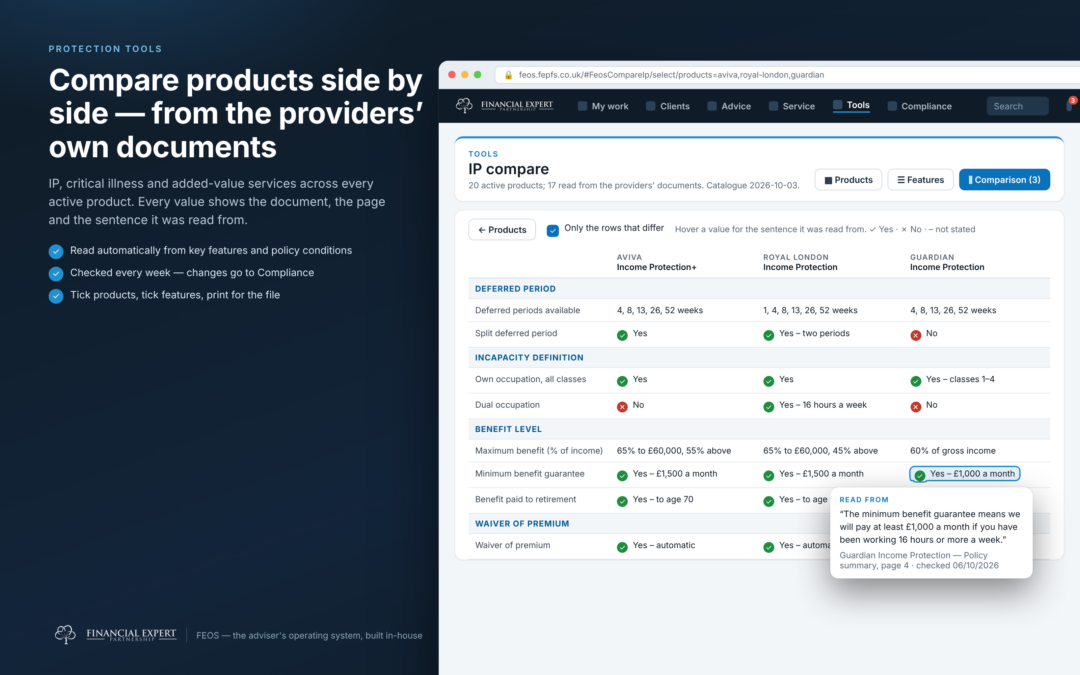Screen dimensions: 1080x675
Task: Open the Clients menu
Action: point(667,106)
